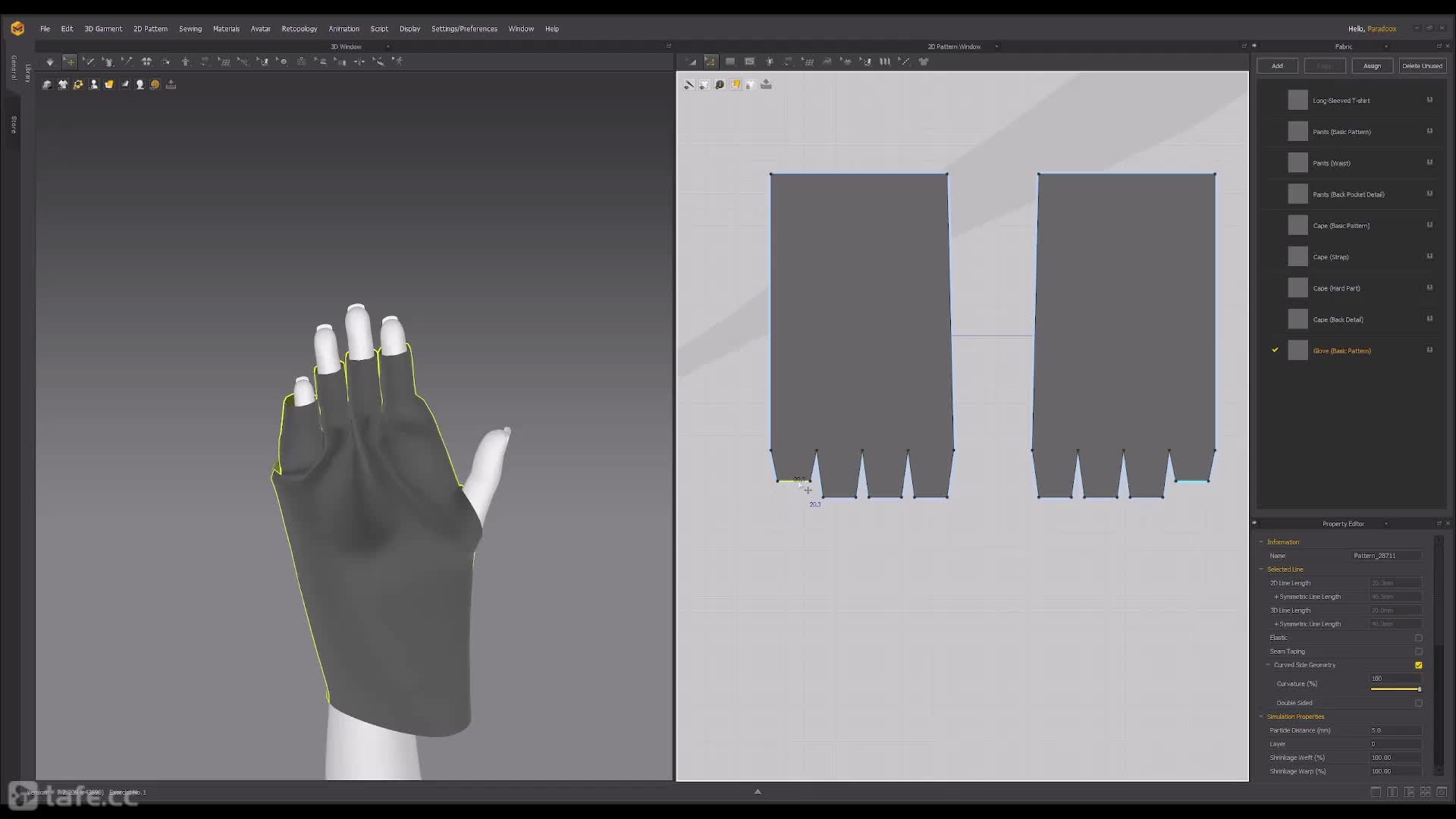Viewport: 1456px width, 819px height.
Task: Click the Name field showing Pattern_28711
Action: (x=1386, y=556)
